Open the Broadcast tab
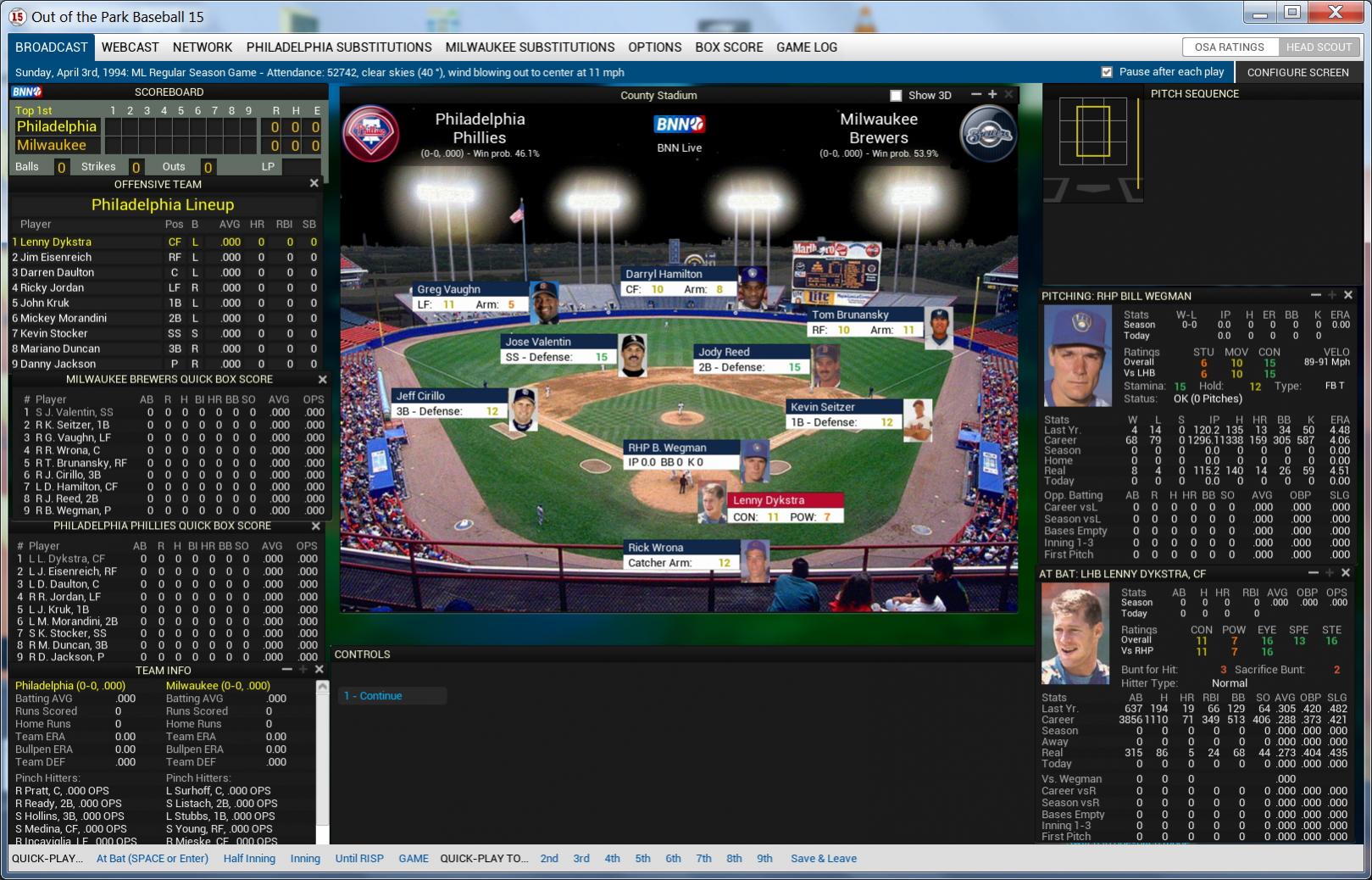 point(52,47)
